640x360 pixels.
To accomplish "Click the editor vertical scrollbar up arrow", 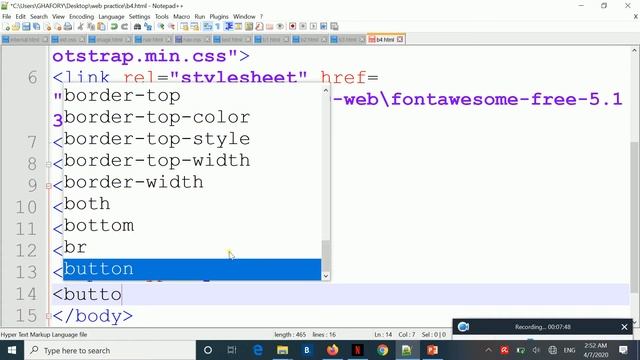I will point(634,51).
